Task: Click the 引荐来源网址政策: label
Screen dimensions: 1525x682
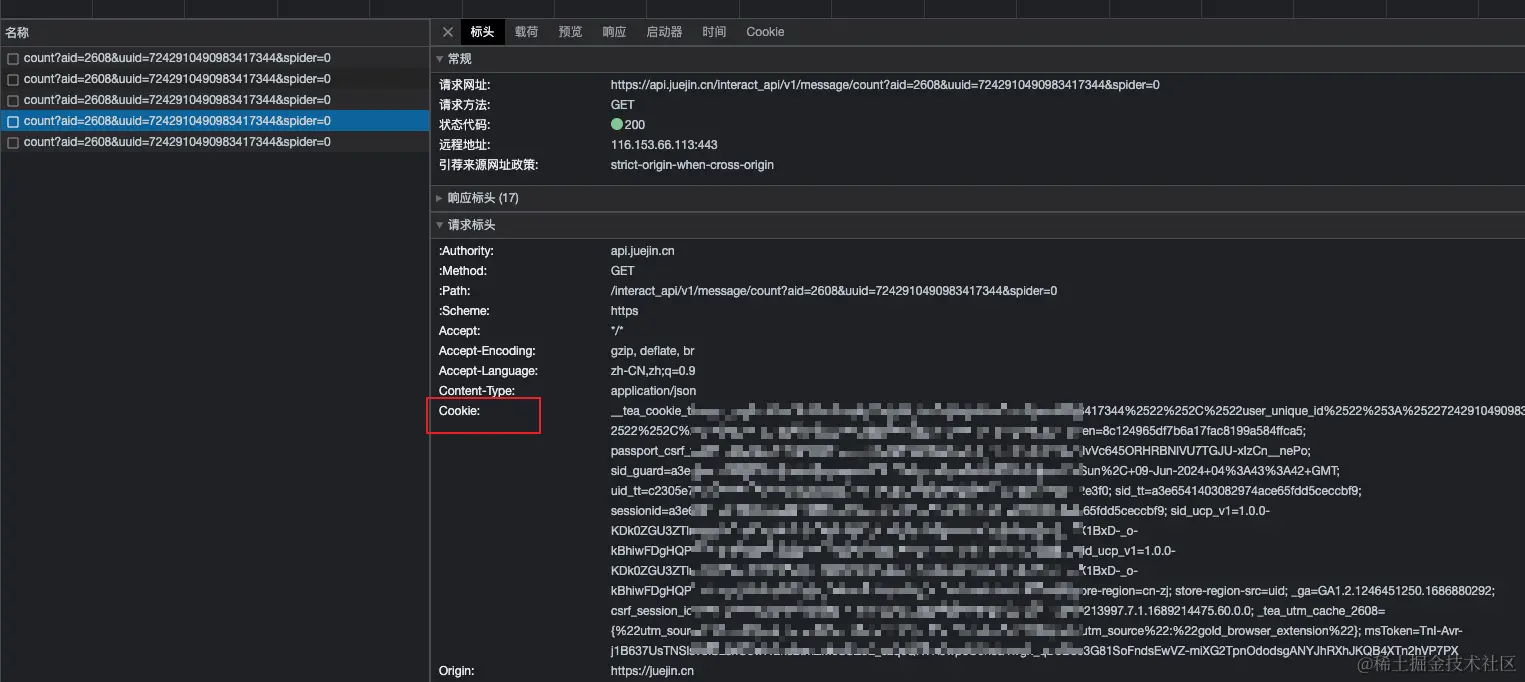Action: pos(489,165)
